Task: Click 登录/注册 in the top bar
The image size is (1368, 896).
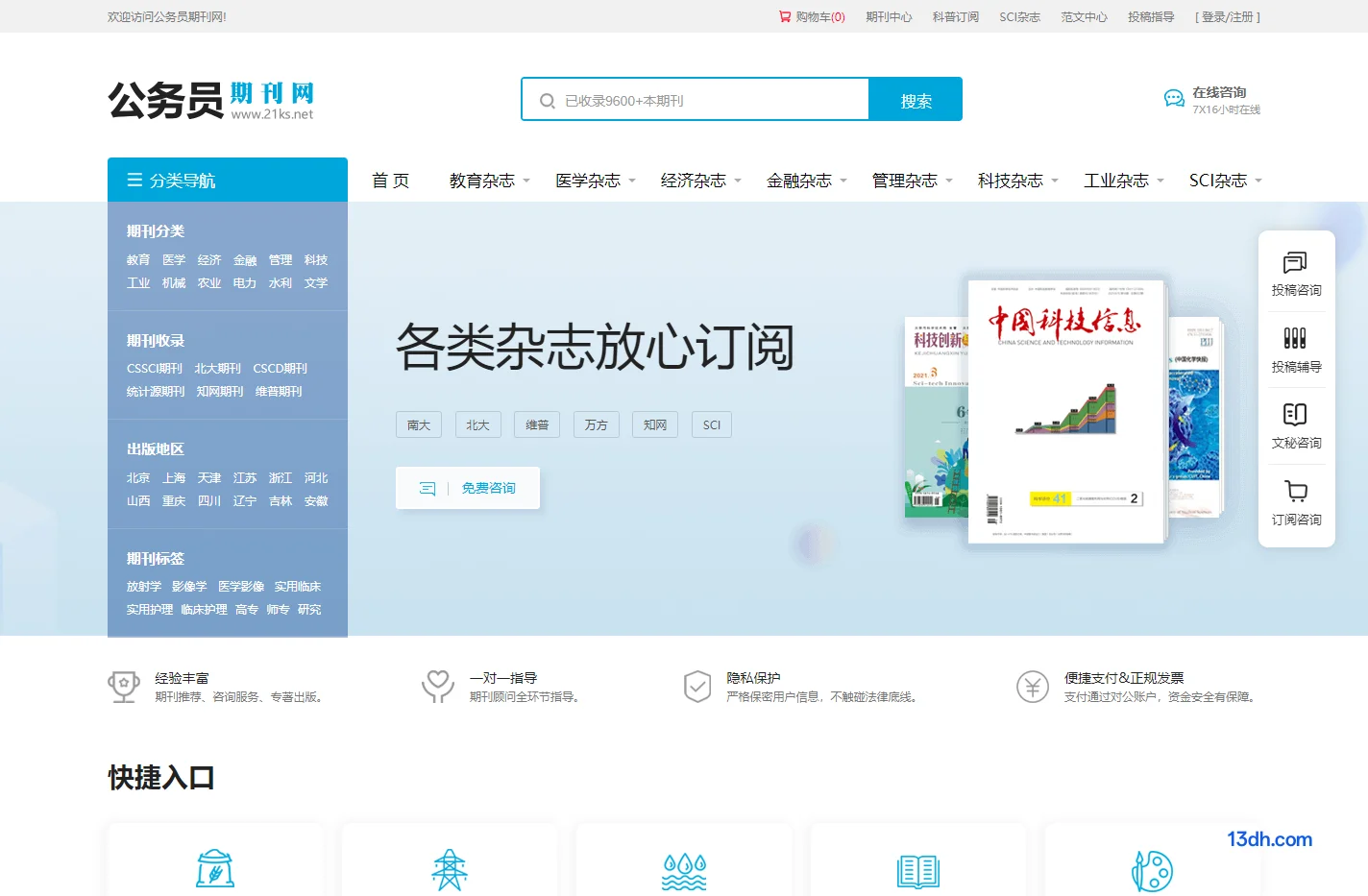Action: [1228, 16]
